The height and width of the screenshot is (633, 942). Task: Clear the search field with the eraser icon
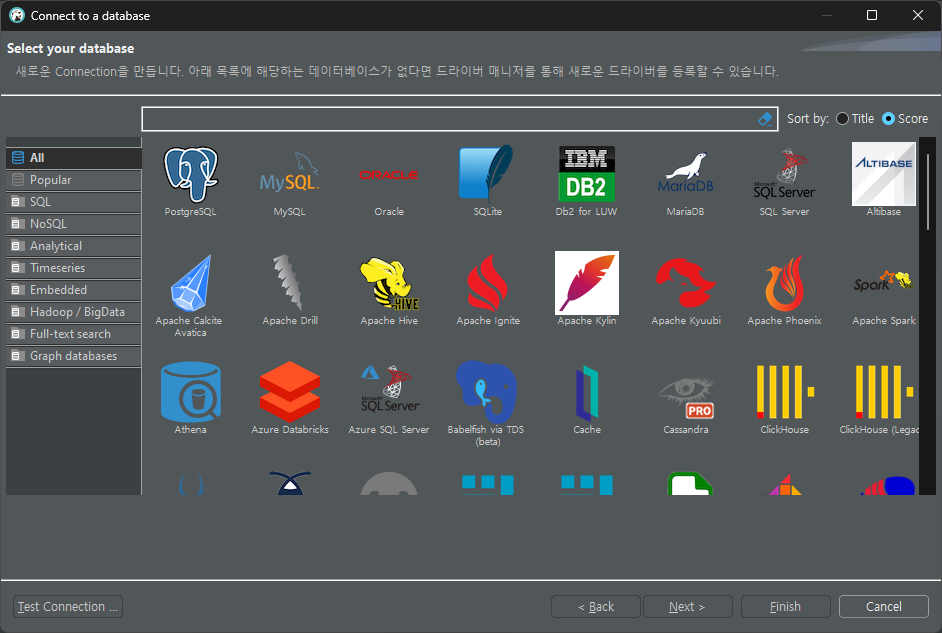tap(765, 119)
